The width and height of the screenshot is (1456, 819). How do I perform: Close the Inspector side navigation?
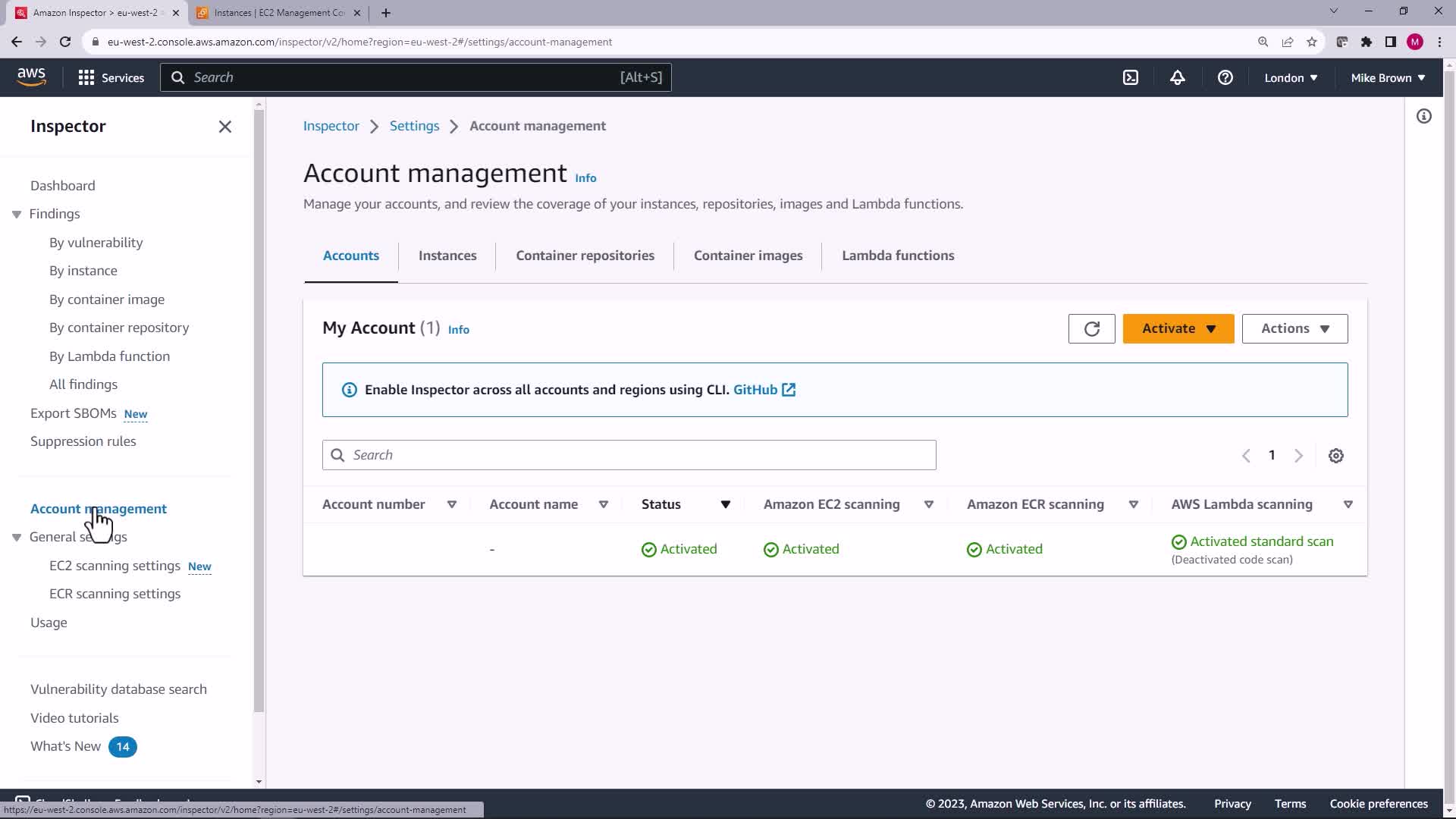click(225, 127)
